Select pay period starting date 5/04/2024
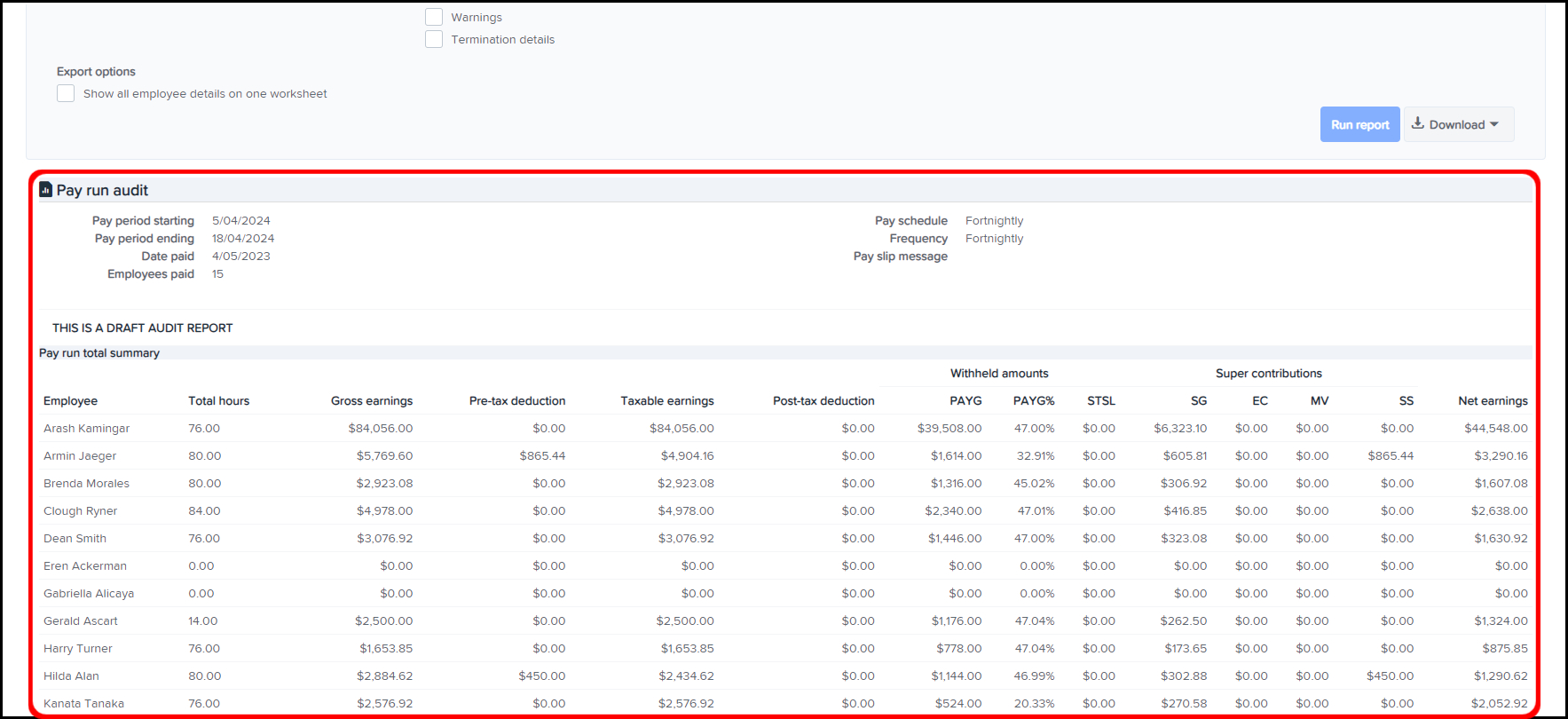Image resolution: width=1568 pixels, height=719 pixels. (241, 221)
